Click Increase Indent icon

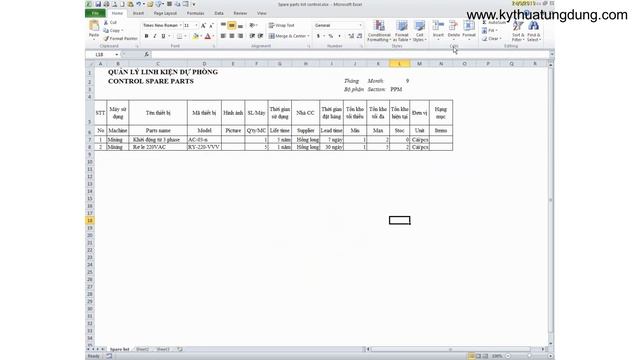point(260,36)
